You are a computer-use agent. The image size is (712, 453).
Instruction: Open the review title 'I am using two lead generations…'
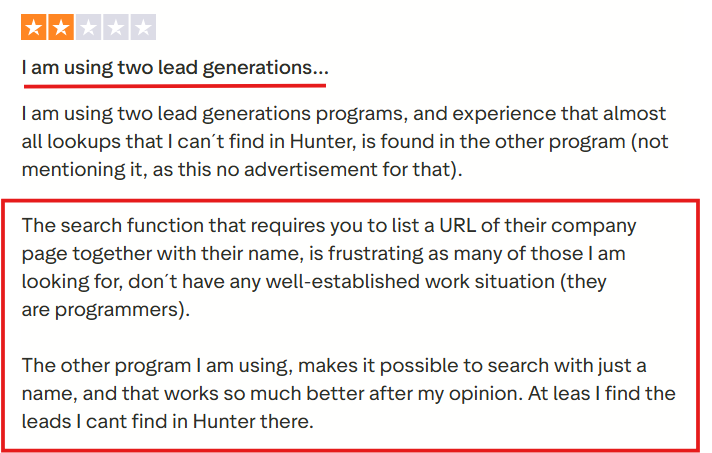pyautogui.click(x=175, y=68)
